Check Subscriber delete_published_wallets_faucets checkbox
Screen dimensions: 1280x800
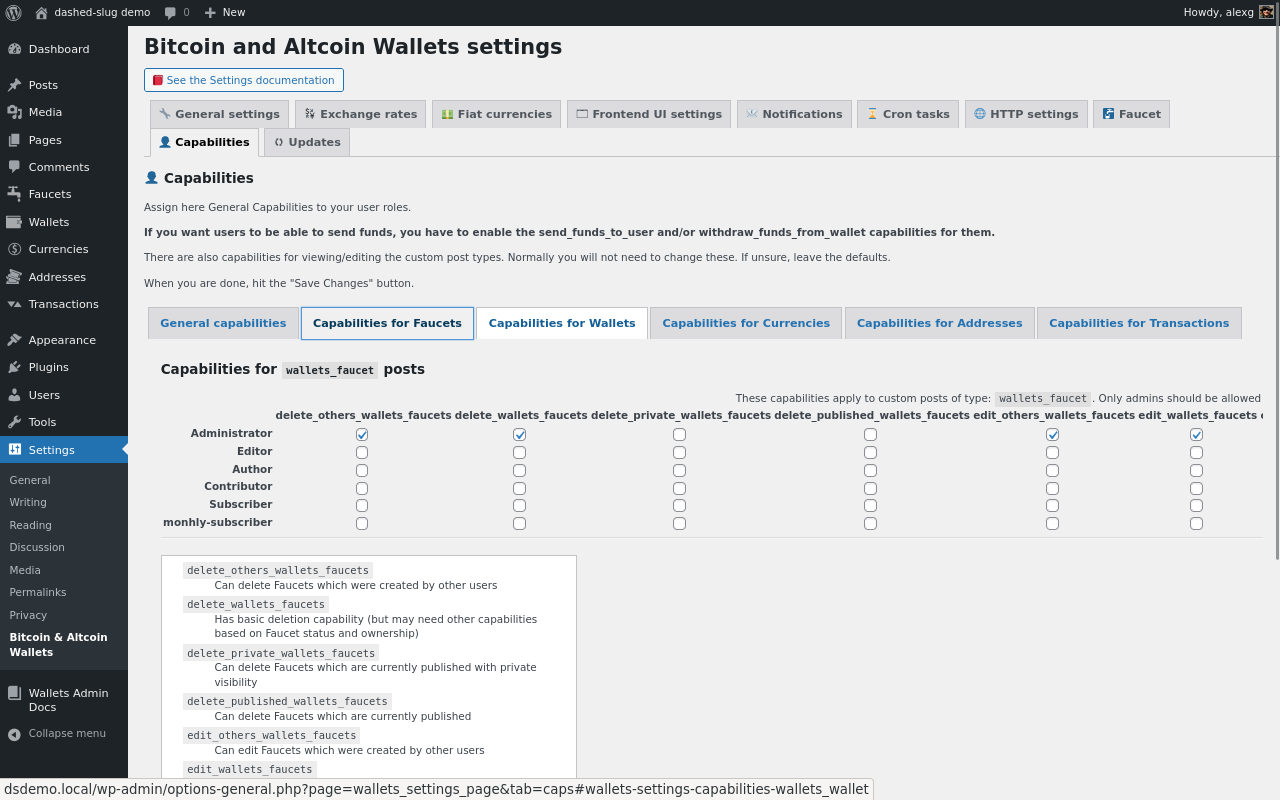point(870,505)
